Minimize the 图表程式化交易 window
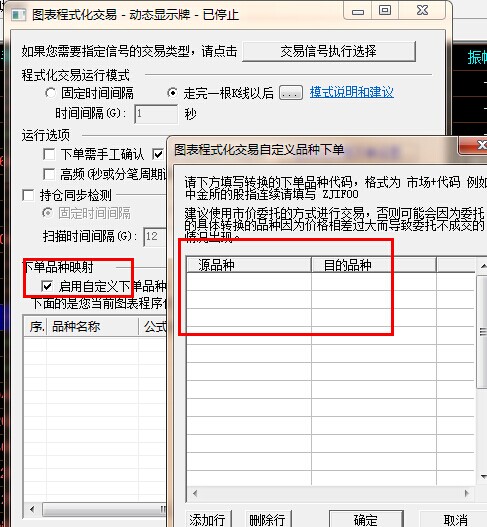The height and width of the screenshot is (527, 487). coord(358,11)
